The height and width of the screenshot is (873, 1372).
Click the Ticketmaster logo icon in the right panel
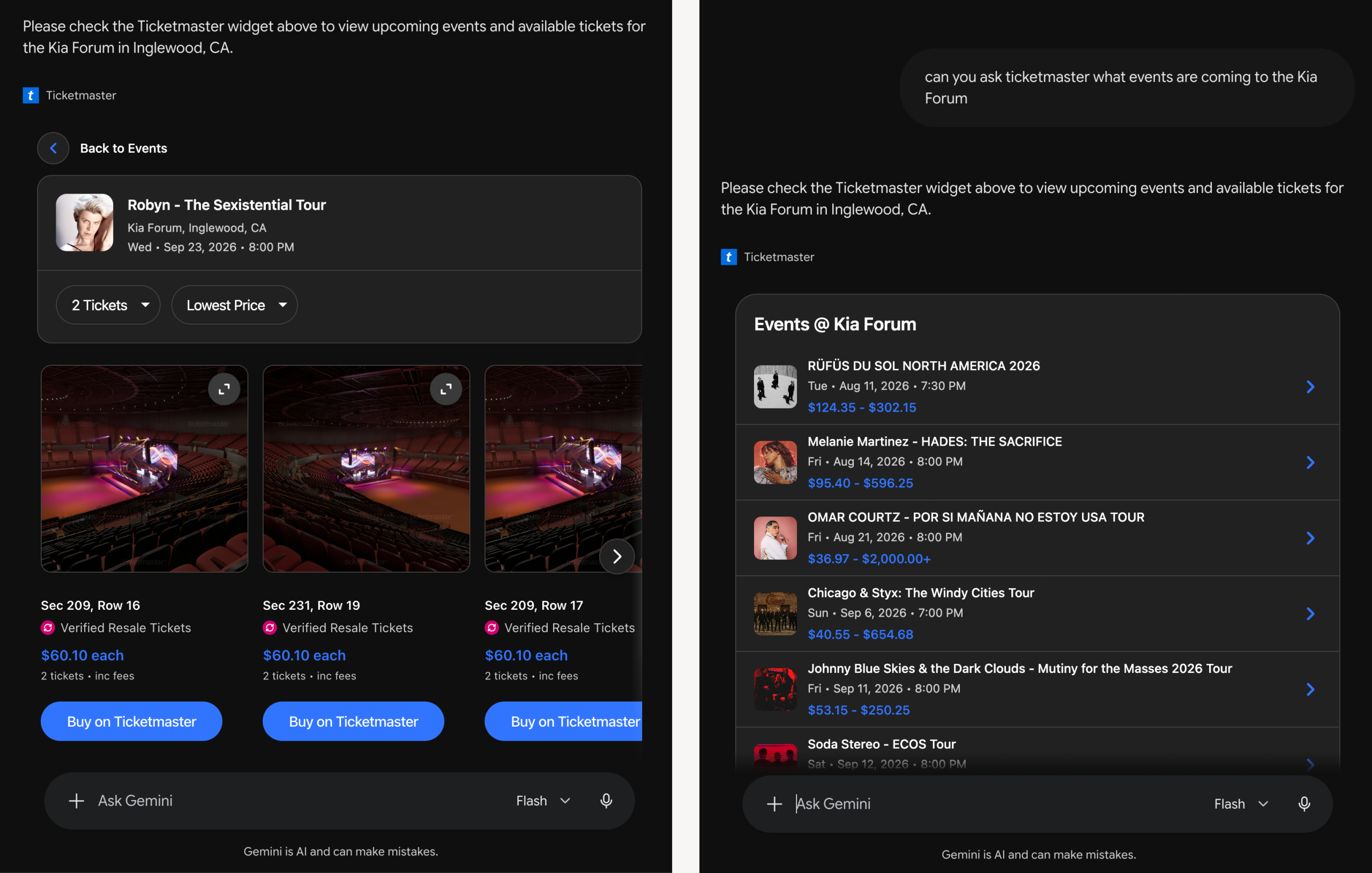(729, 257)
